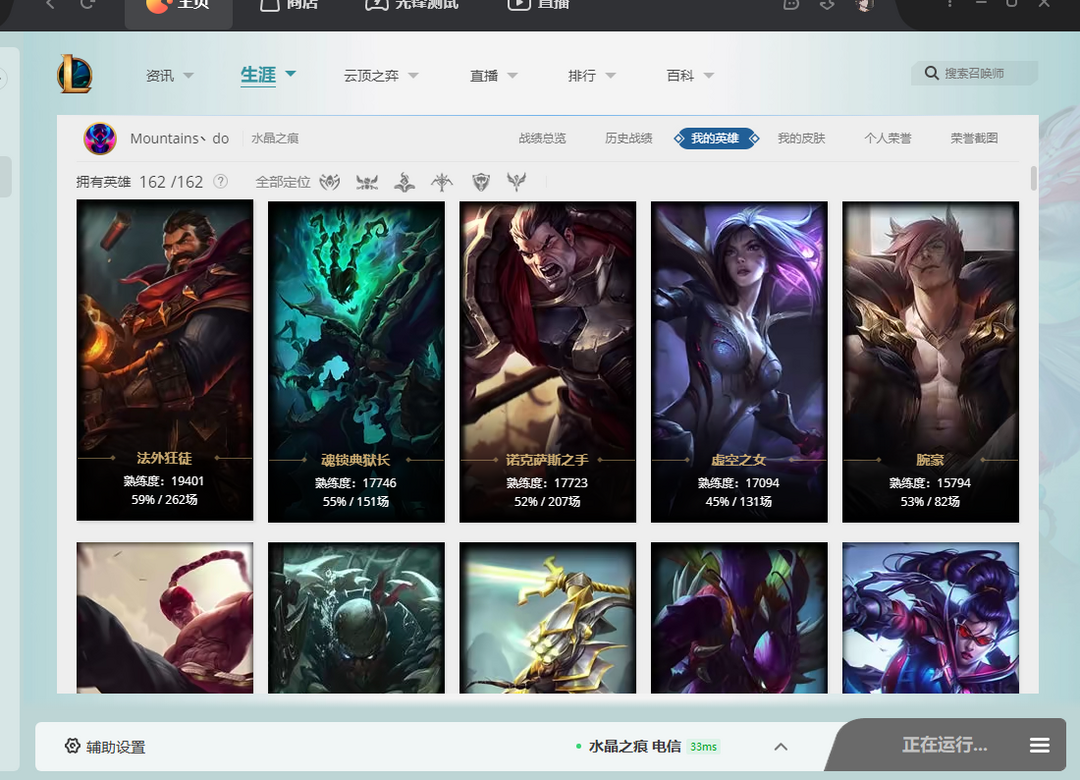Viewport: 1080px width, 780px height.
Task: Open the 虚空之女 hero card
Action: click(x=739, y=362)
